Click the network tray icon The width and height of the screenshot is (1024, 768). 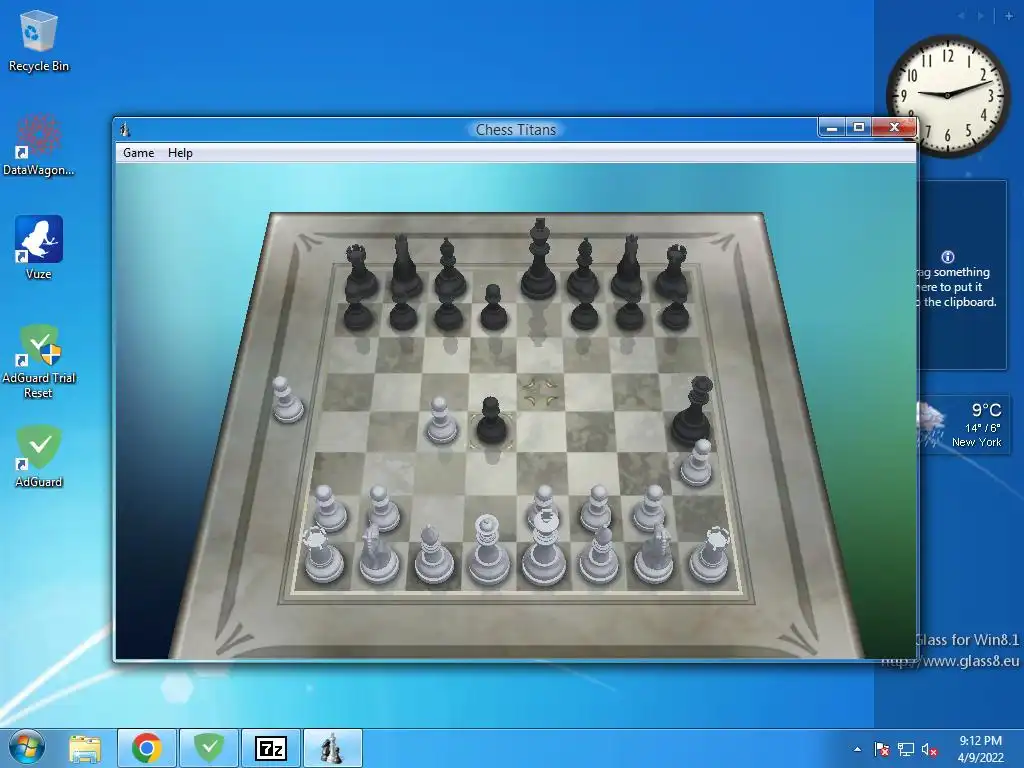[906, 749]
